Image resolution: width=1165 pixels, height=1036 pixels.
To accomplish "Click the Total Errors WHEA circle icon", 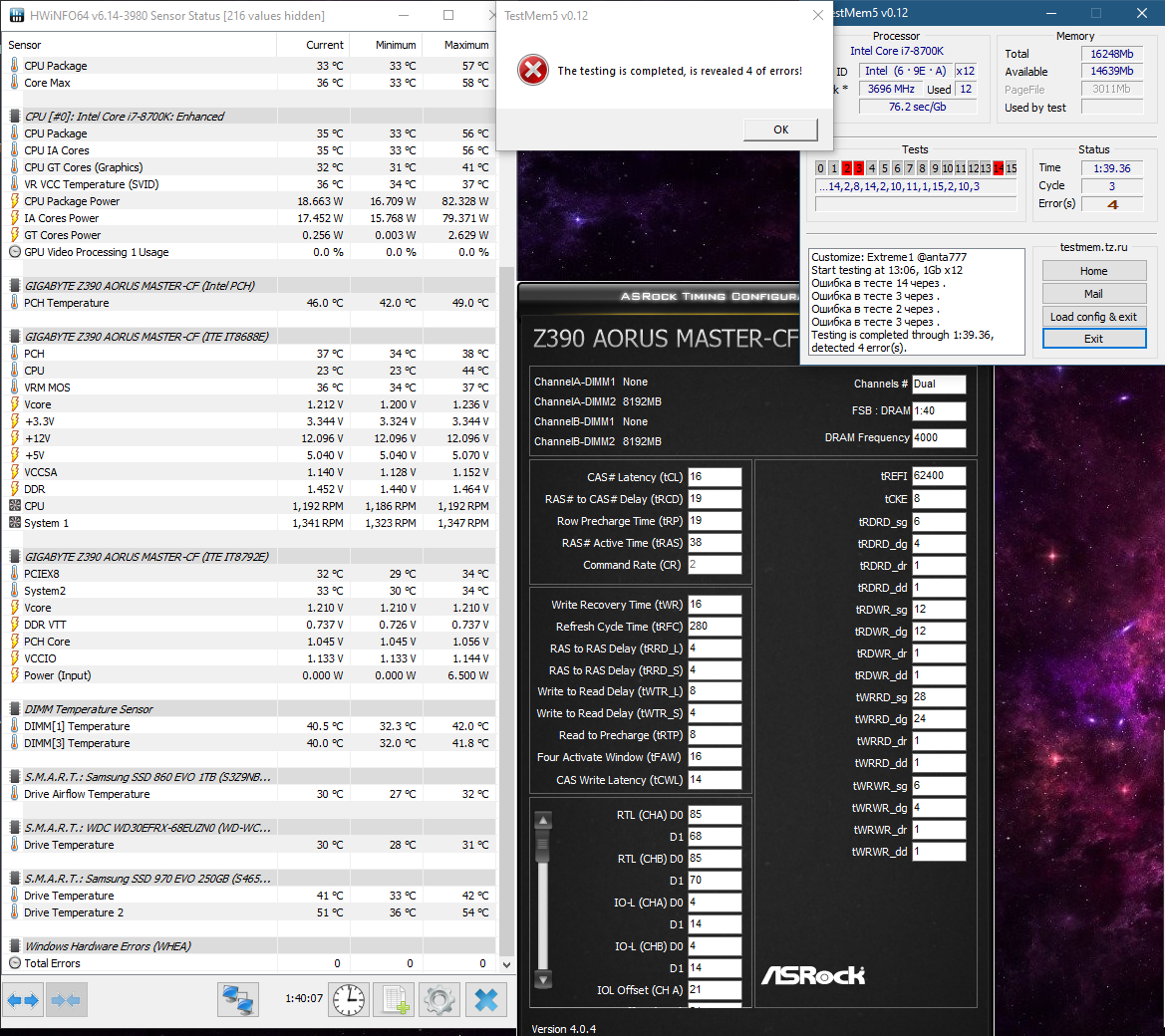I will coord(14,963).
